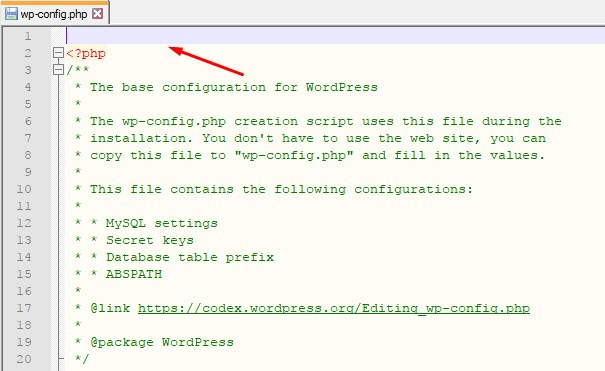Click line number 20 in the margin
605x371 pixels.
tap(24, 359)
